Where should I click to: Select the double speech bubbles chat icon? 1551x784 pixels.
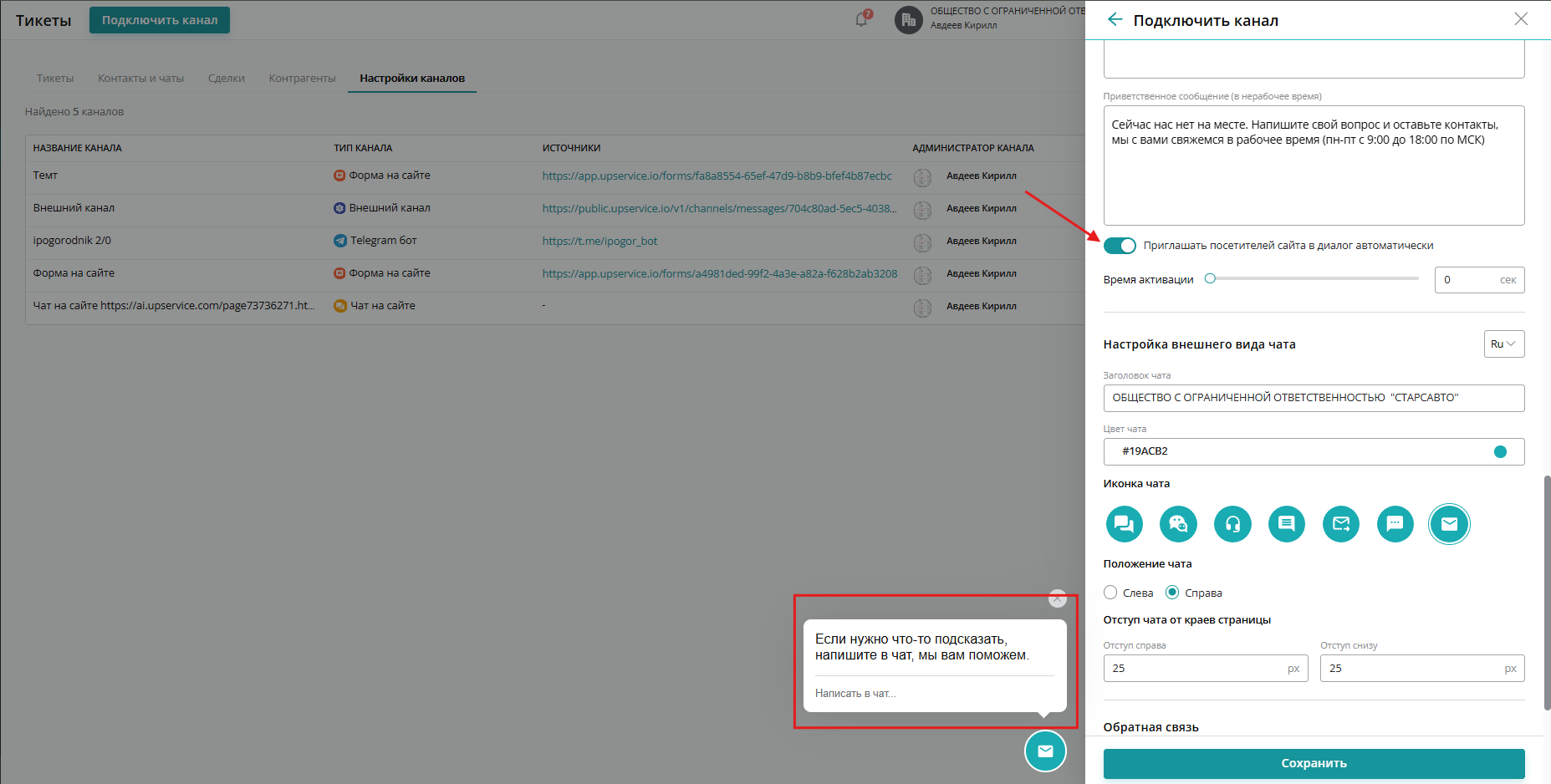click(1124, 524)
